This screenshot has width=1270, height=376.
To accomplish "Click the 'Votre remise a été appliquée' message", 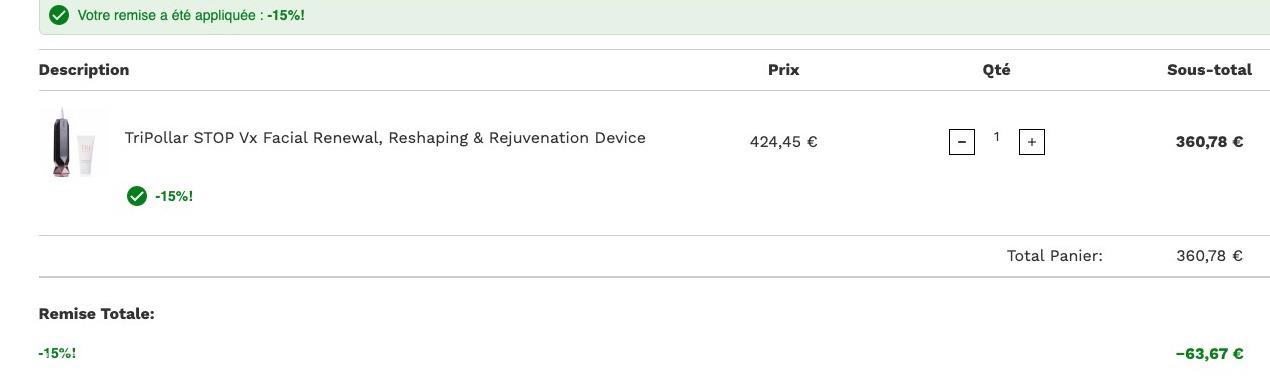I will point(191,16).
